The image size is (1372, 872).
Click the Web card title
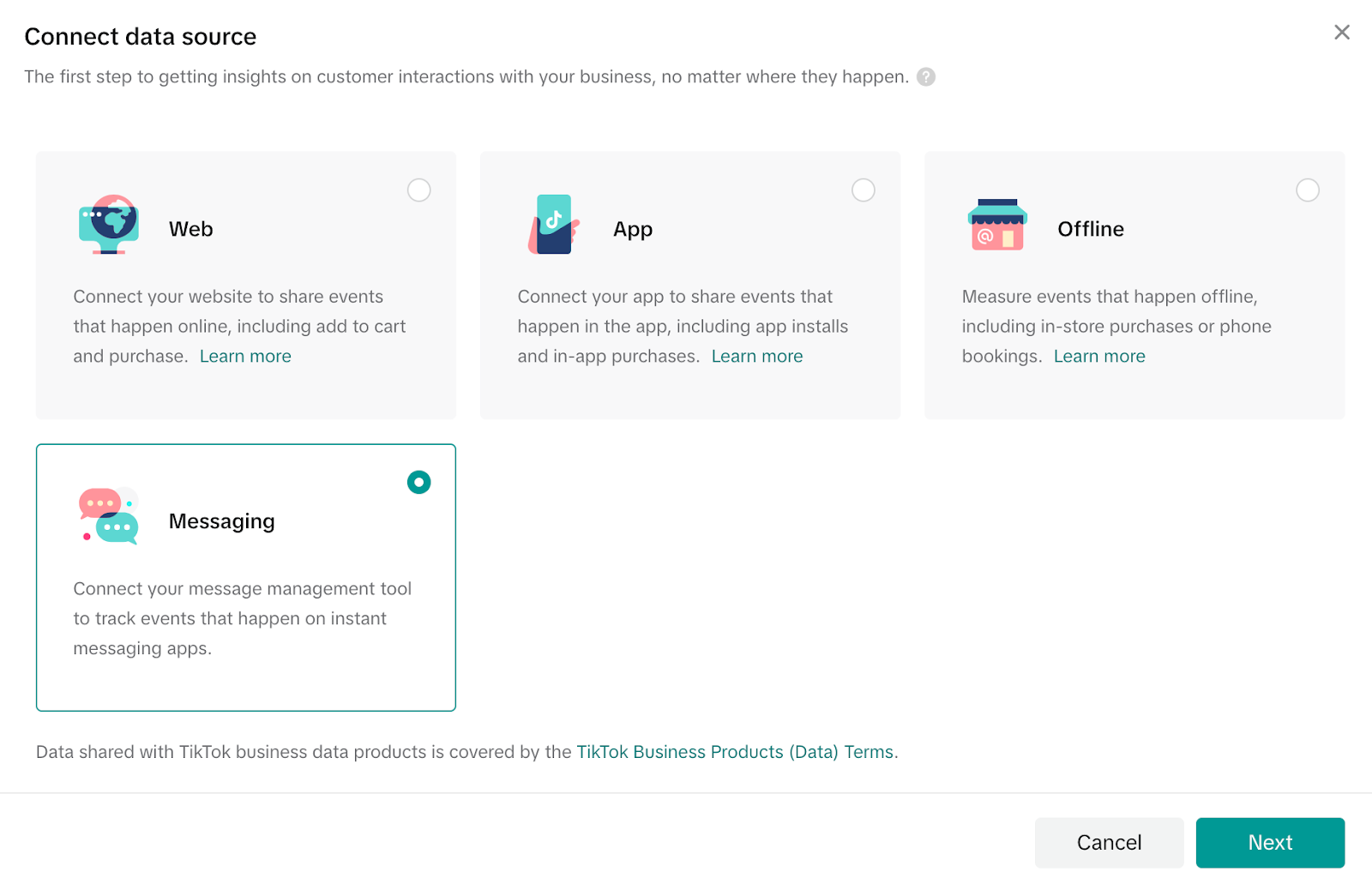click(x=191, y=229)
